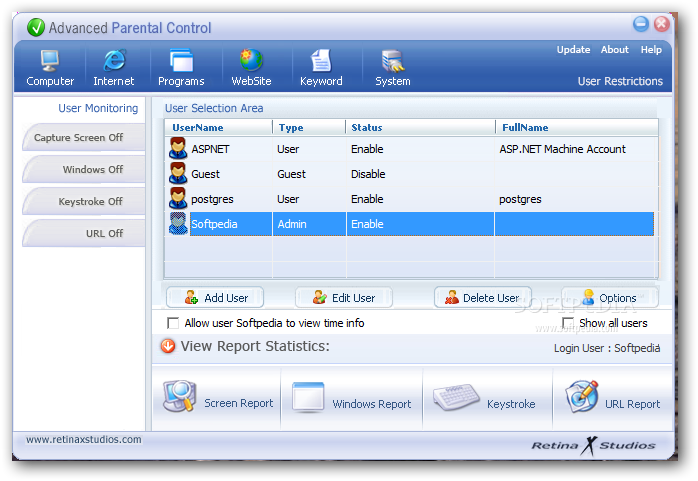Click the Delete User button
Image resolution: width=698 pixels, height=481 pixels.
coord(483,298)
